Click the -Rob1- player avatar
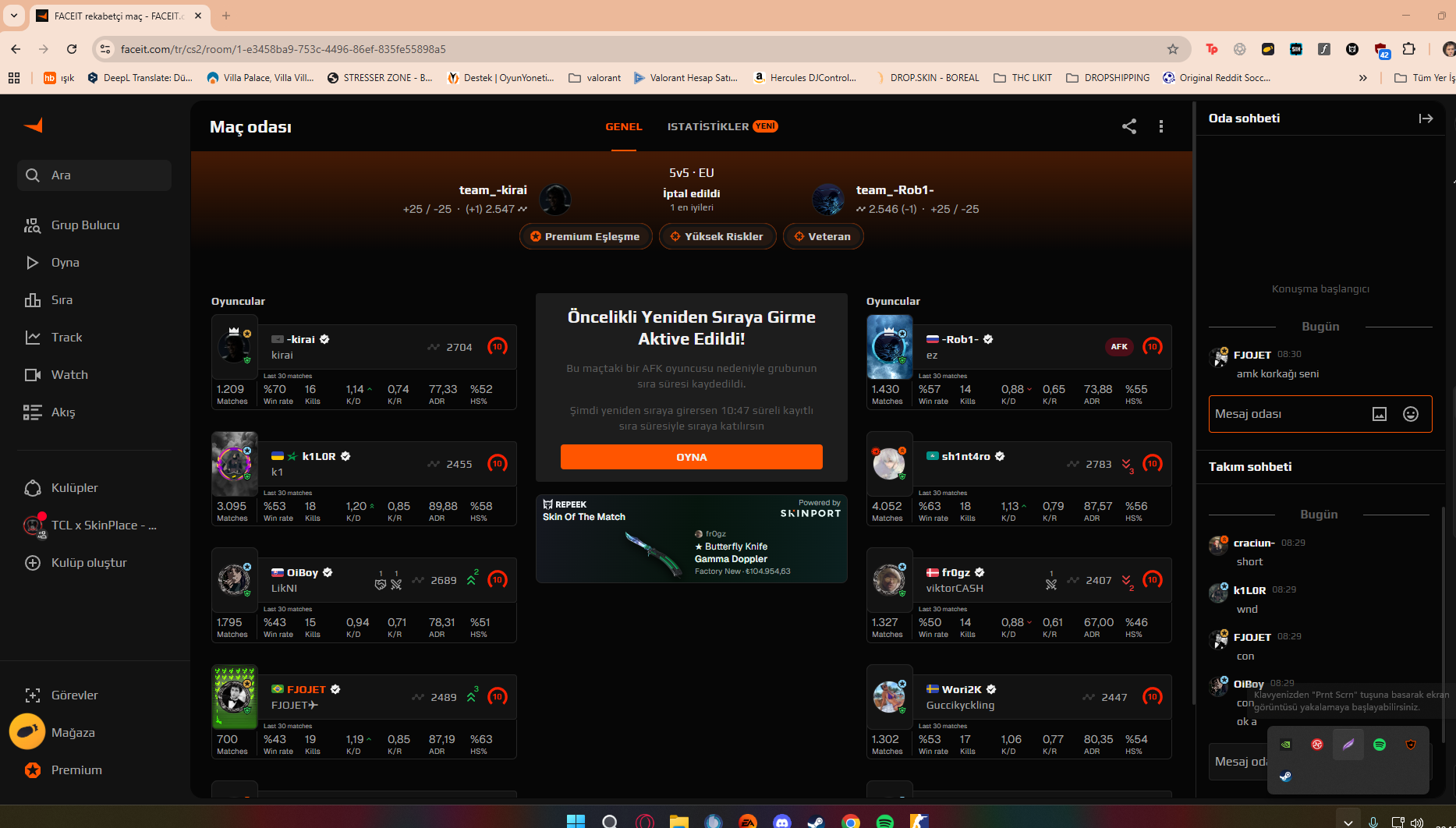The image size is (1456, 828). (x=890, y=347)
